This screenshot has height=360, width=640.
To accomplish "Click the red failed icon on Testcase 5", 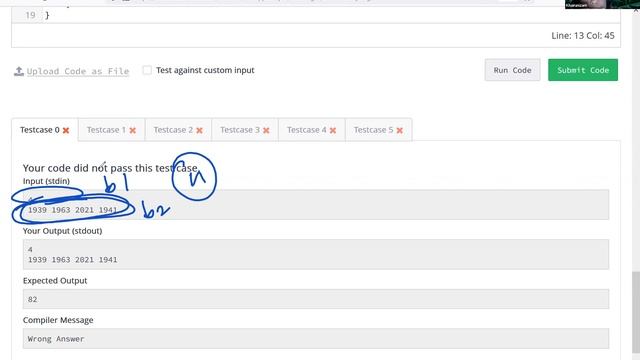I will [x=400, y=130].
